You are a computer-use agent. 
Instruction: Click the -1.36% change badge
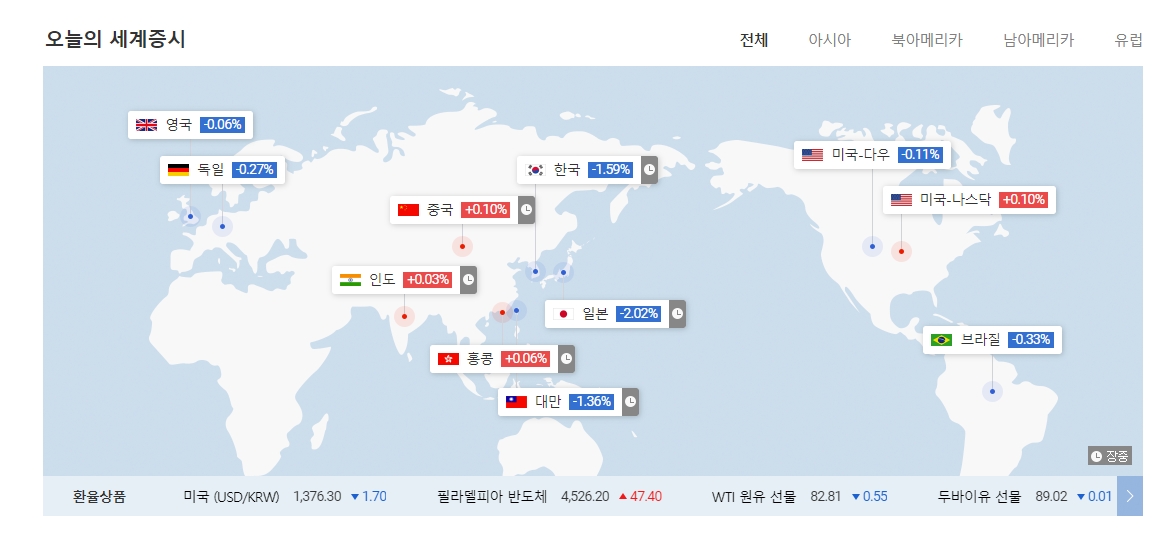tap(592, 402)
